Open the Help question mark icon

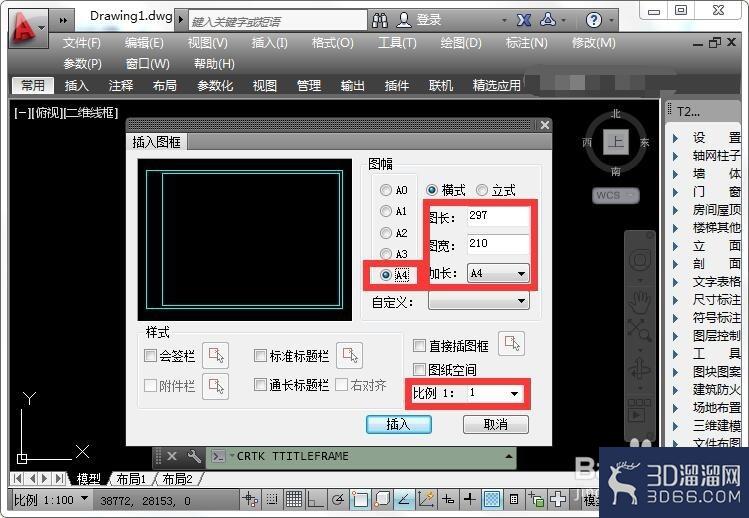[594, 20]
